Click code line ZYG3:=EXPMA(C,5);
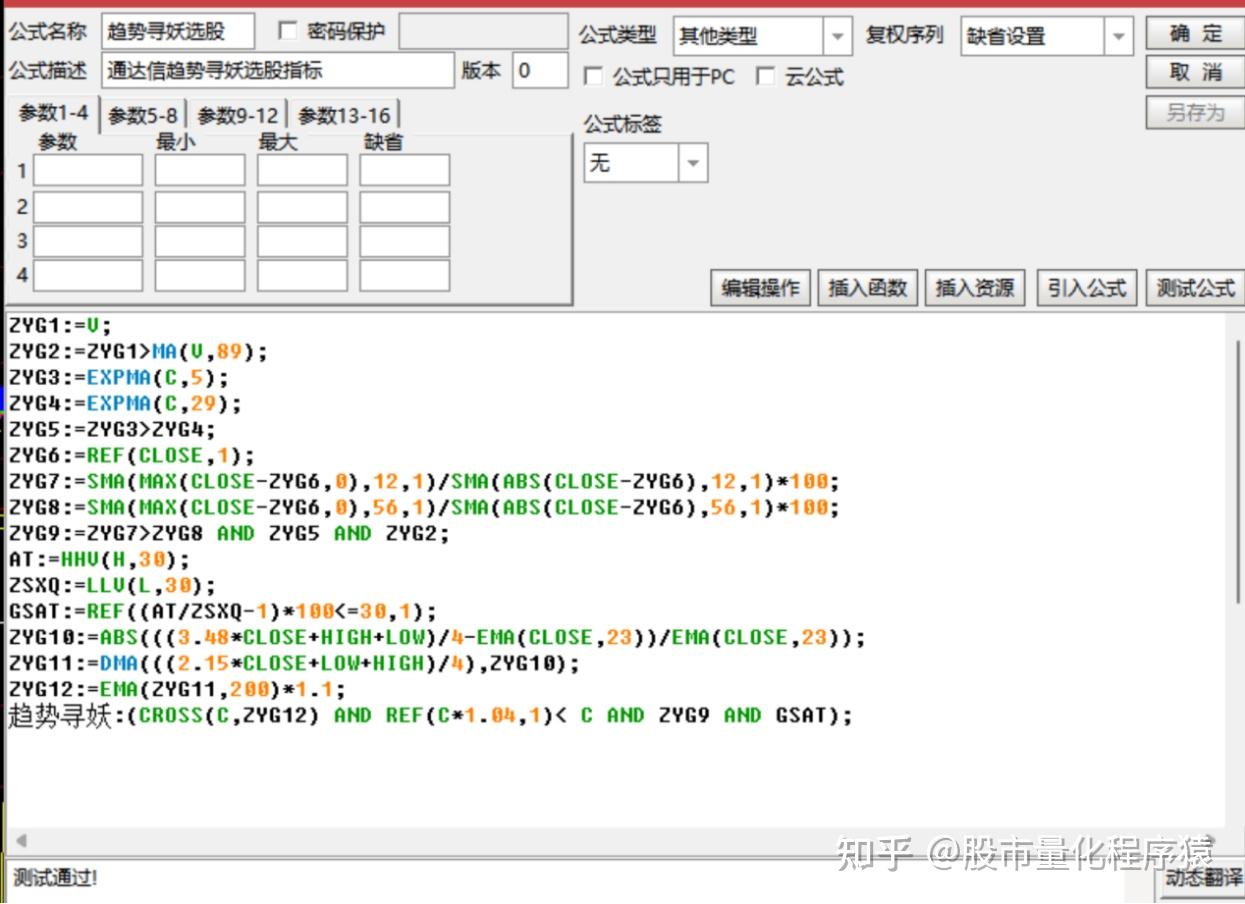 click(x=118, y=377)
